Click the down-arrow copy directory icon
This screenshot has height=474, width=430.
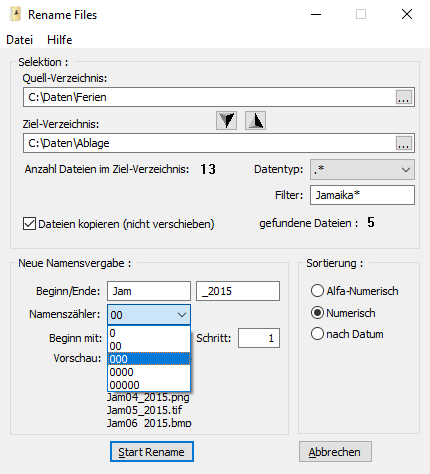[x=226, y=120]
